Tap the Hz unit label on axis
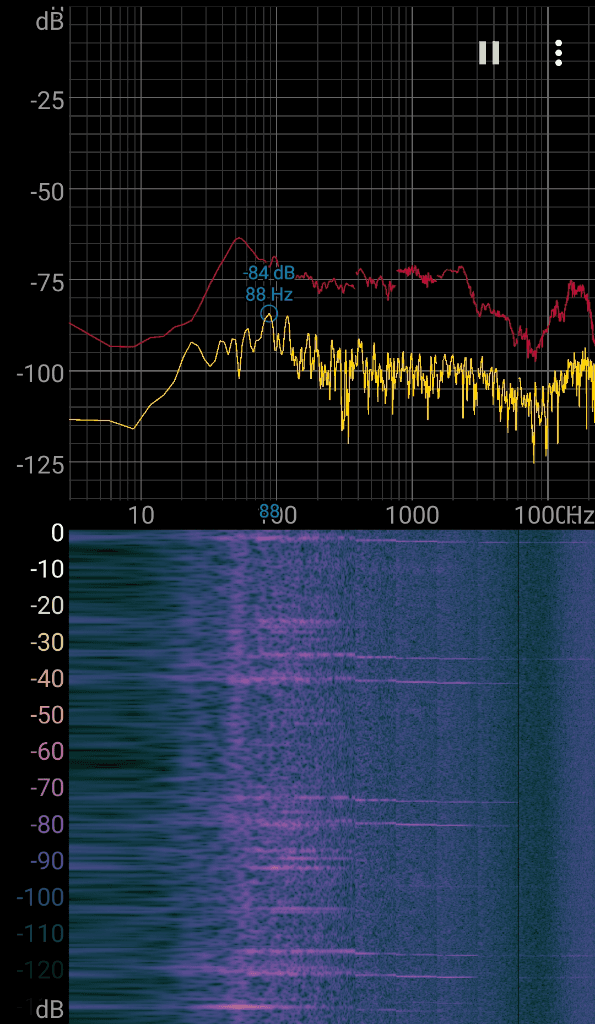The width and height of the screenshot is (595, 1024). [580, 515]
